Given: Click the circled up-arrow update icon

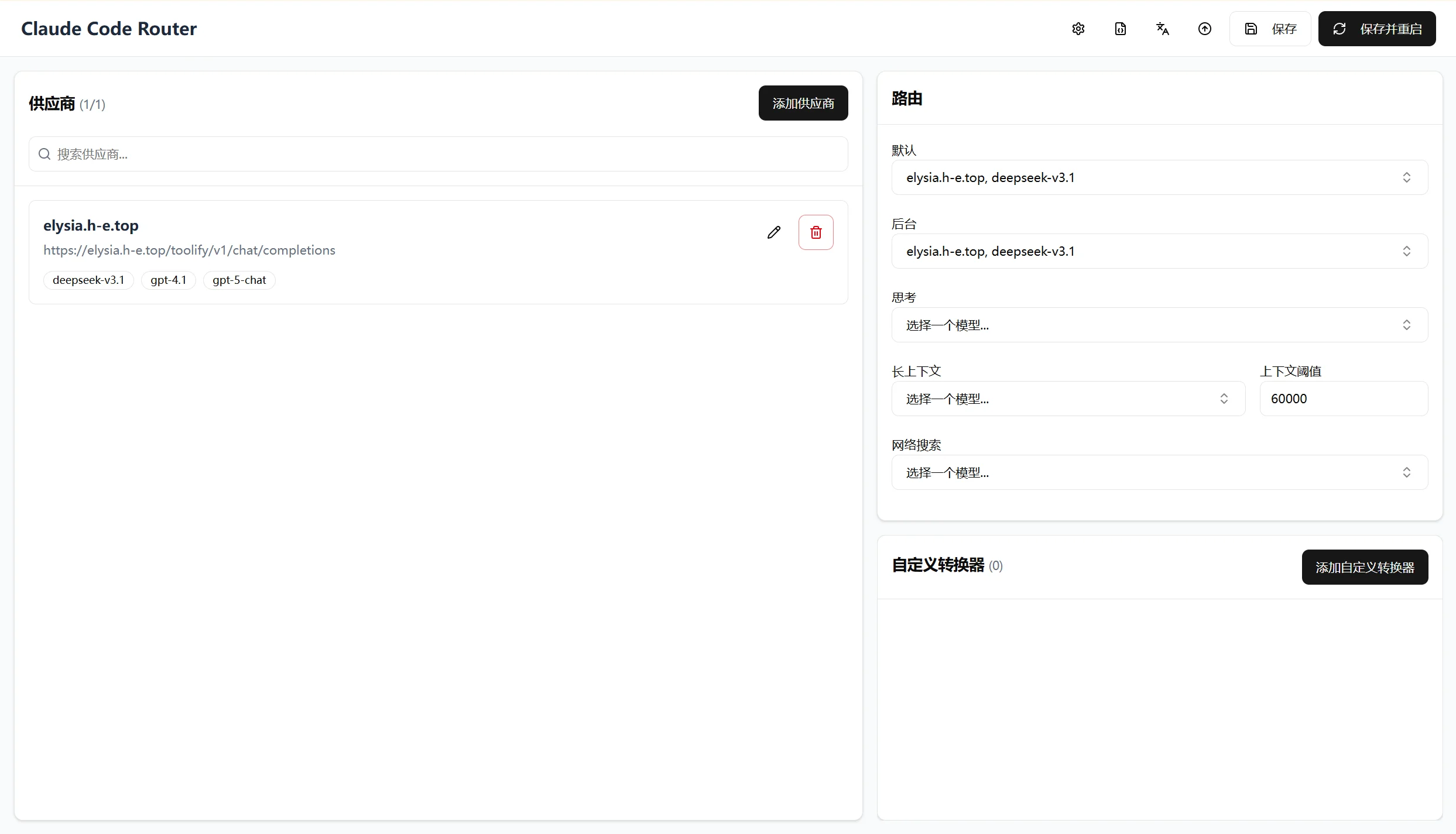Looking at the screenshot, I should click(1204, 29).
